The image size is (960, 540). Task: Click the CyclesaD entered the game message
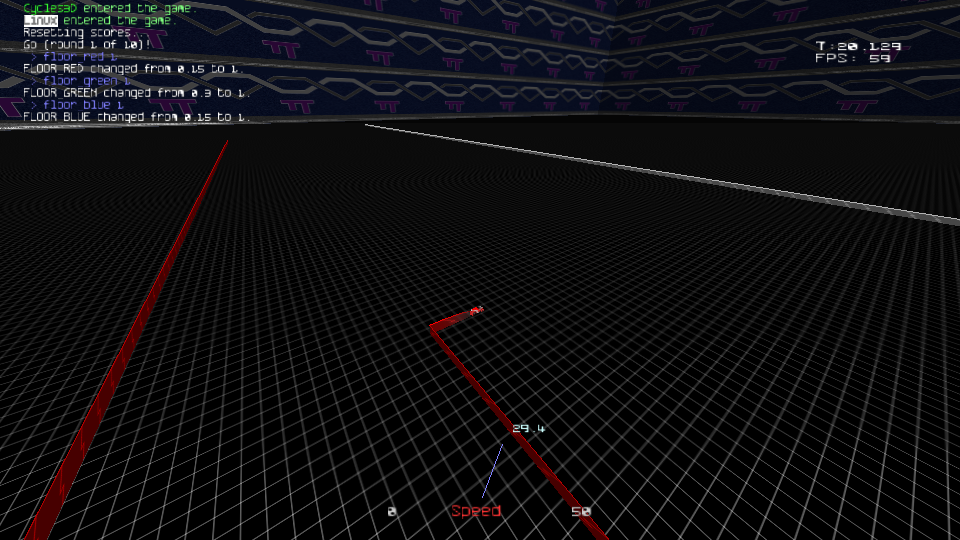108,8
